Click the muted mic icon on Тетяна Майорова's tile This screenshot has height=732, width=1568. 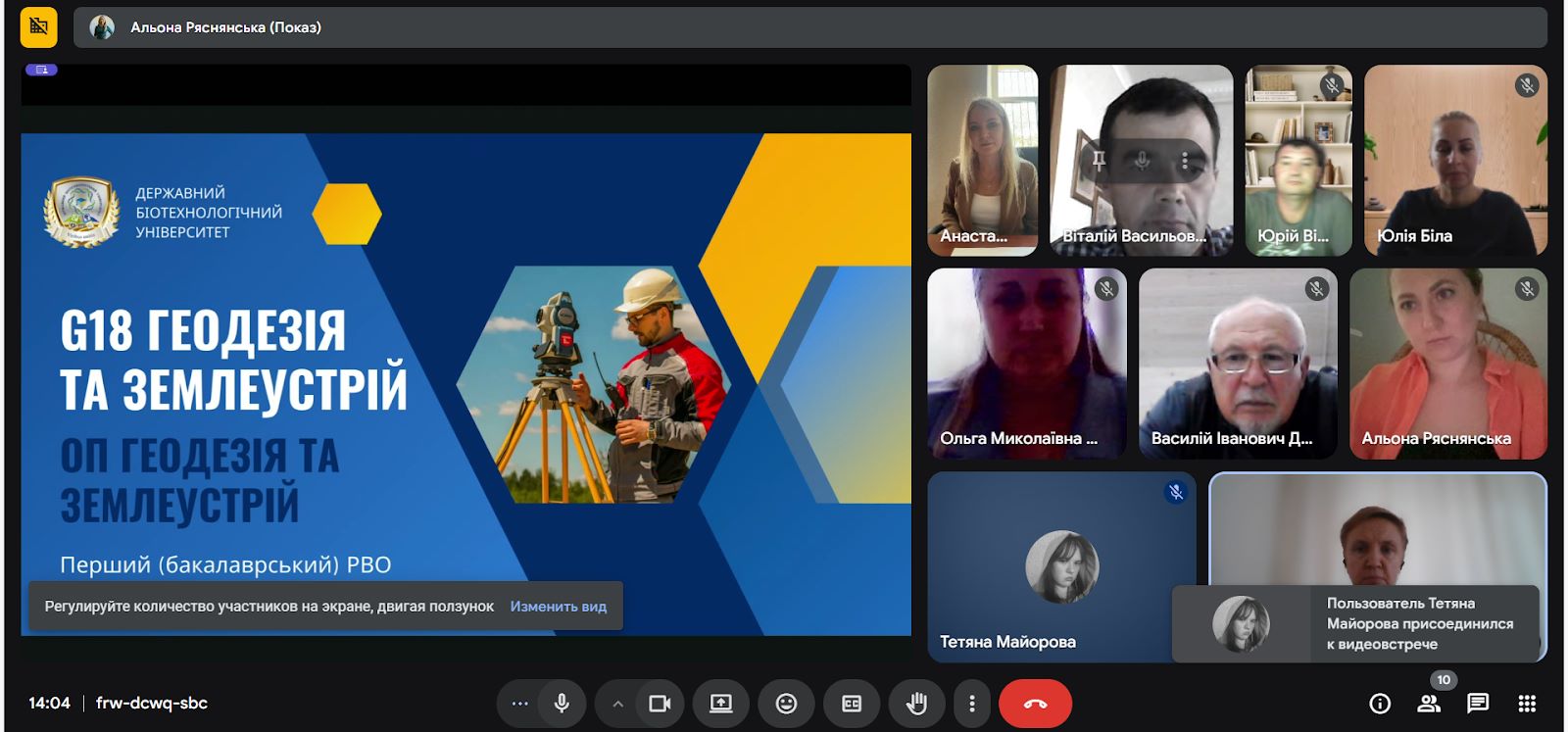(x=1176, y=492)
